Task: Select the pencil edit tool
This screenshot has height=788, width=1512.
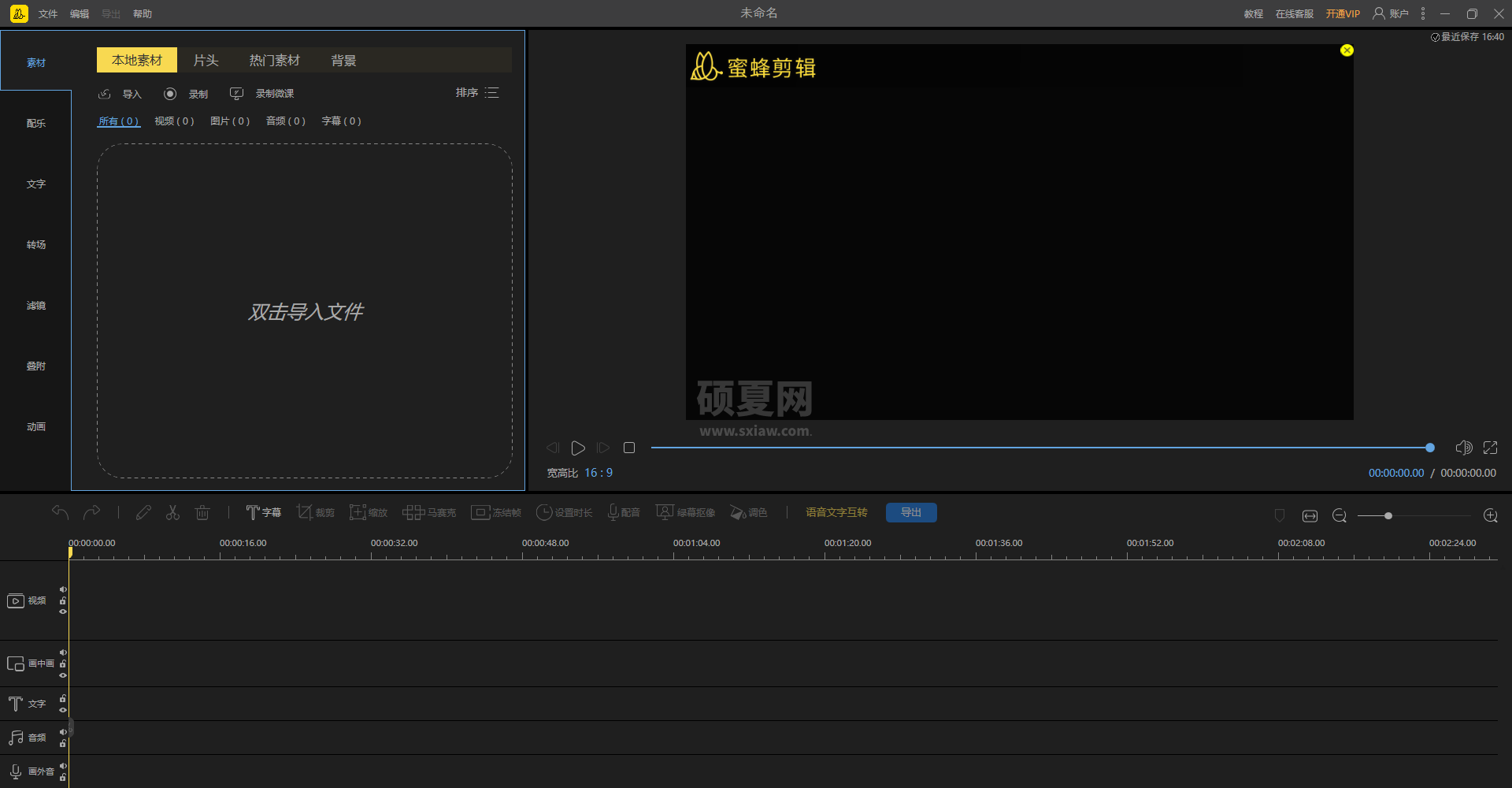Action: point(143,512)
